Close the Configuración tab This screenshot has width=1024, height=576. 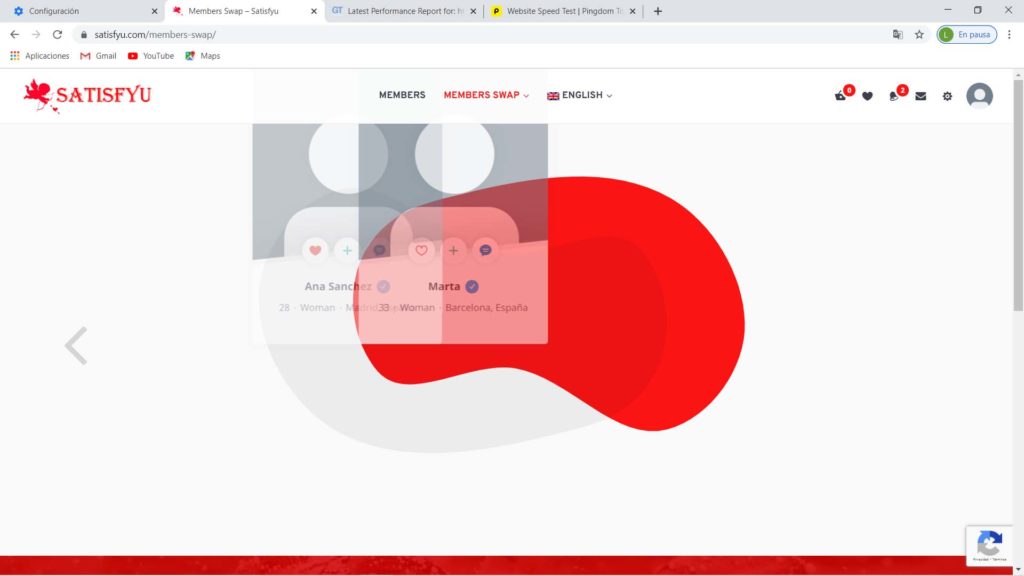(x=154, y=11)
